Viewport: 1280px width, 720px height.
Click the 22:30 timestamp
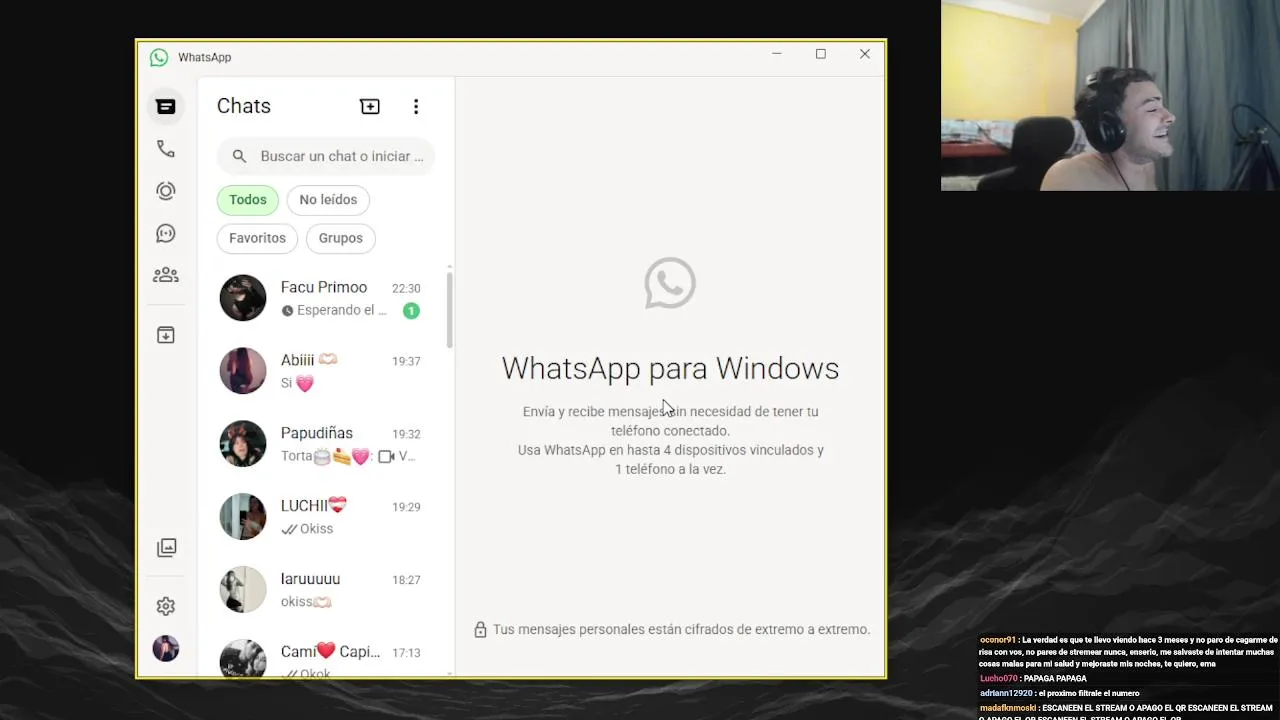point(406,288)
